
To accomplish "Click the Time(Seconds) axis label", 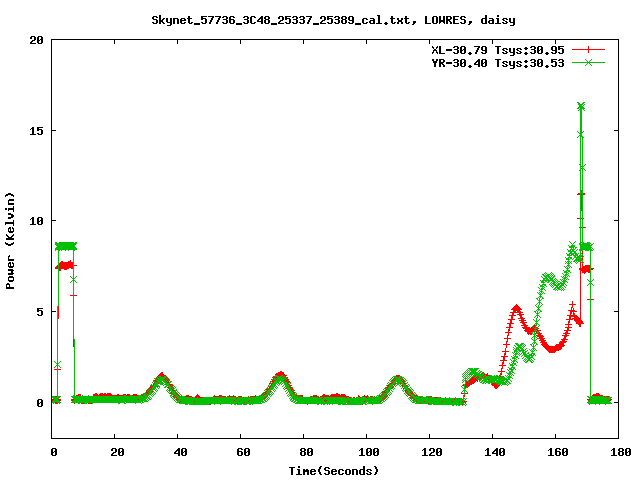I will tap(333, 471).
